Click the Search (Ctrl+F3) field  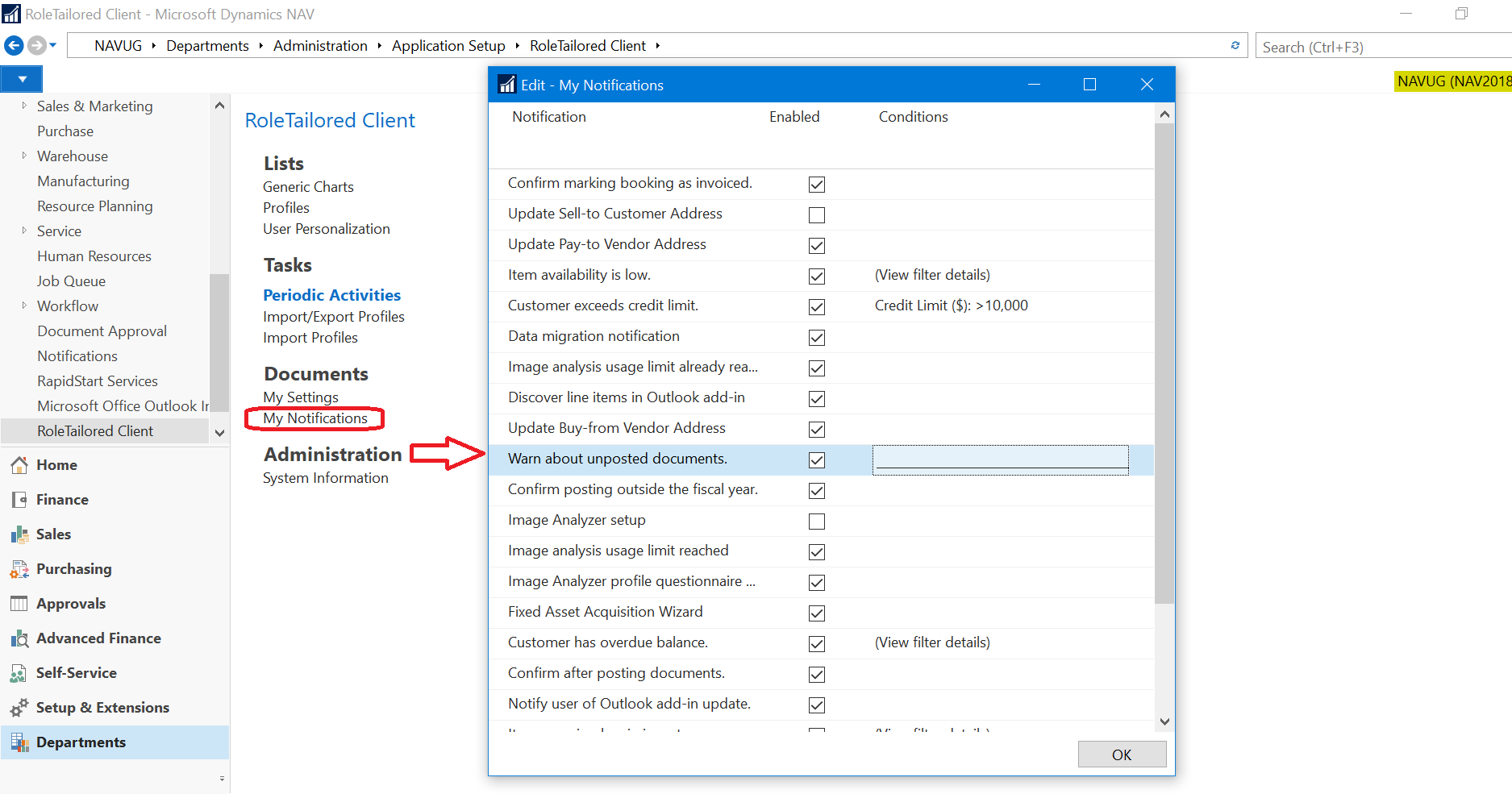1383,47
